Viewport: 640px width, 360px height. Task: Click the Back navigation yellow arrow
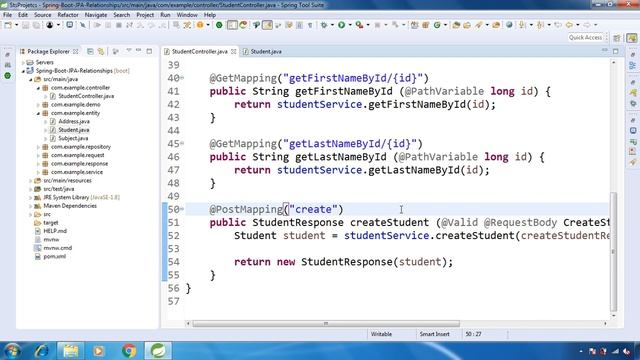(x=569, y=25)
